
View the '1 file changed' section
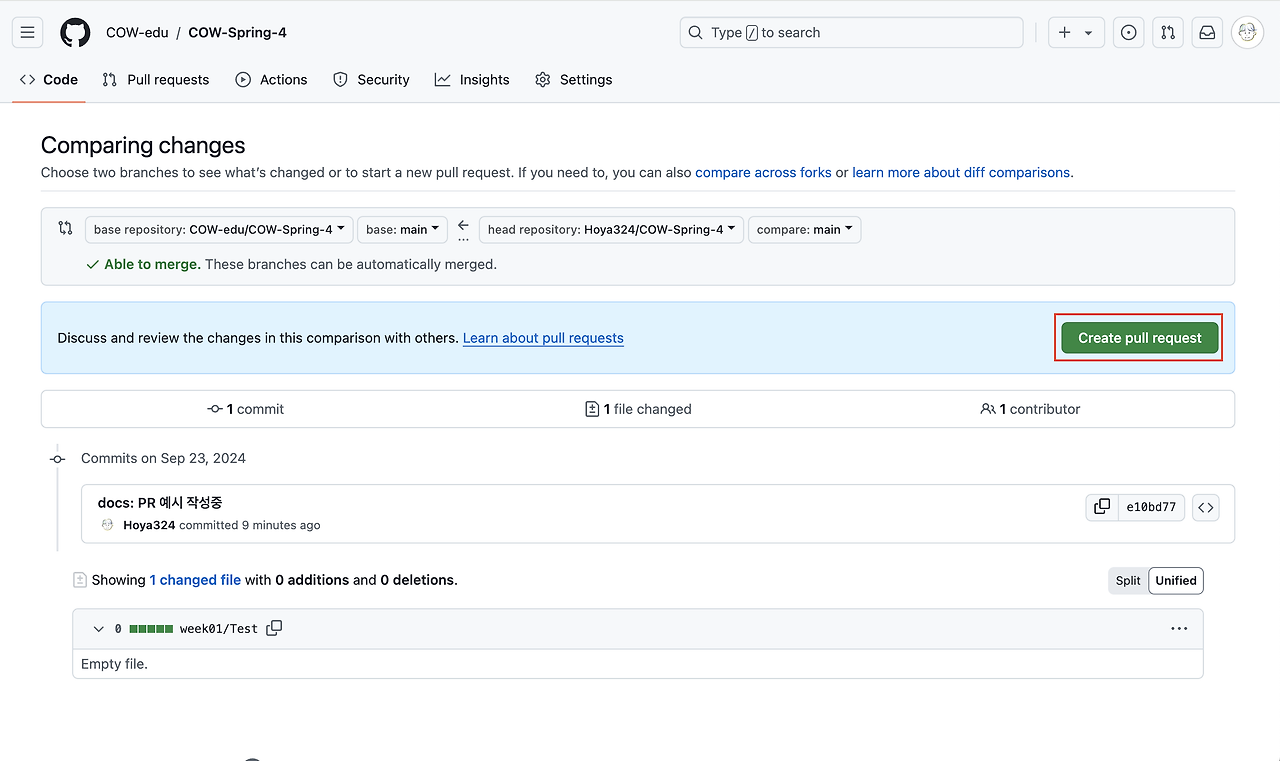pos(638,409)
